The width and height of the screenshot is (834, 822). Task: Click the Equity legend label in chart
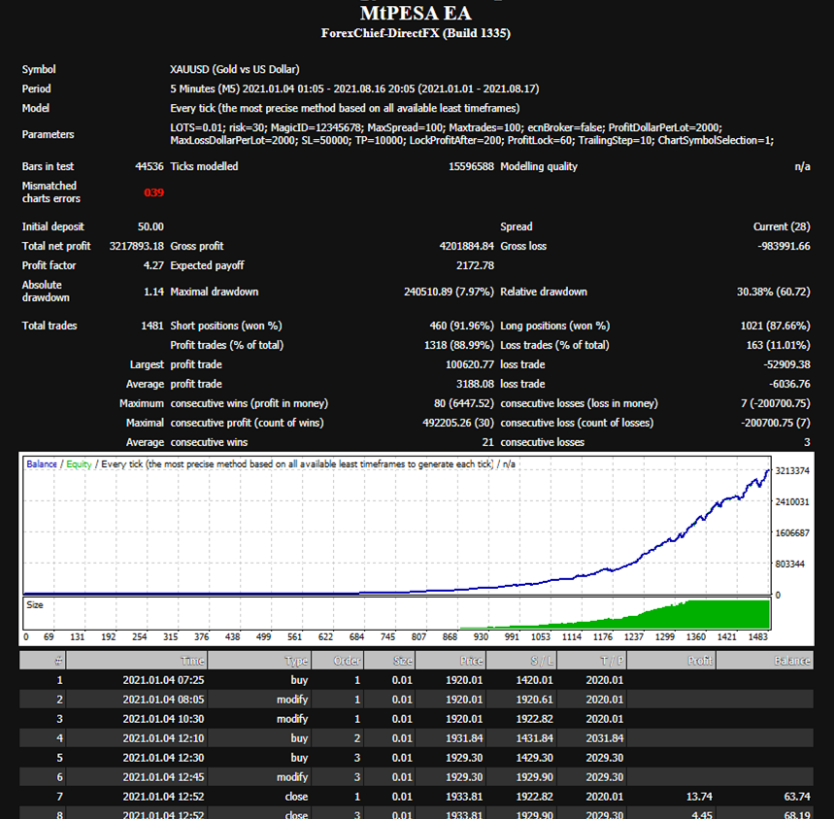(x=79, y=465)
